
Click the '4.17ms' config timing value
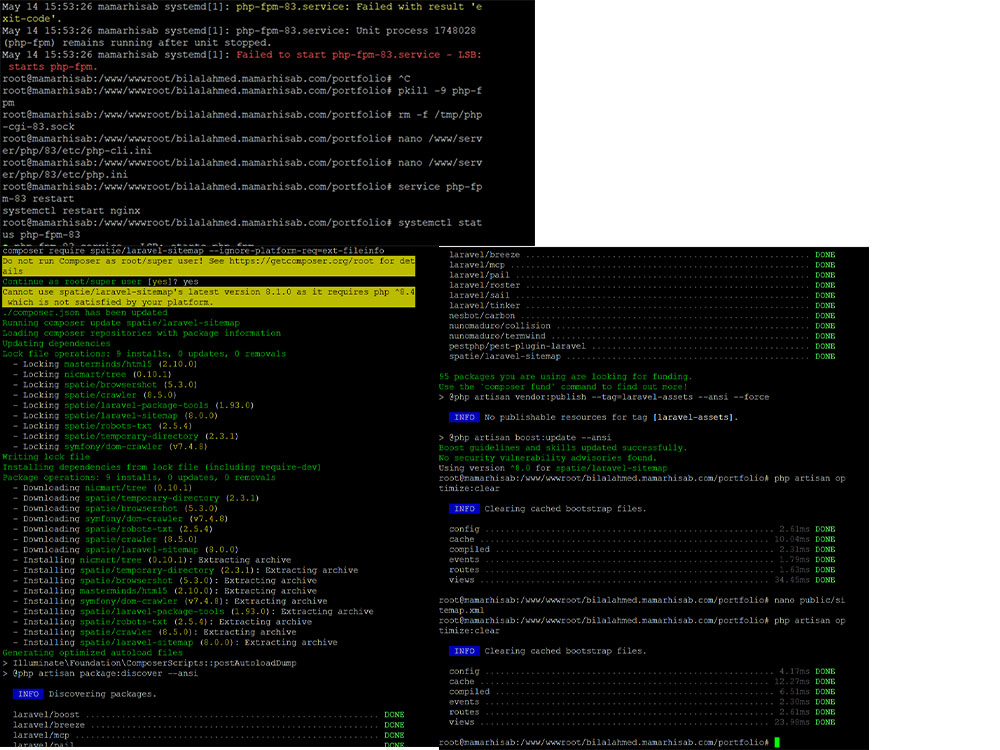[x=794, y=671]
